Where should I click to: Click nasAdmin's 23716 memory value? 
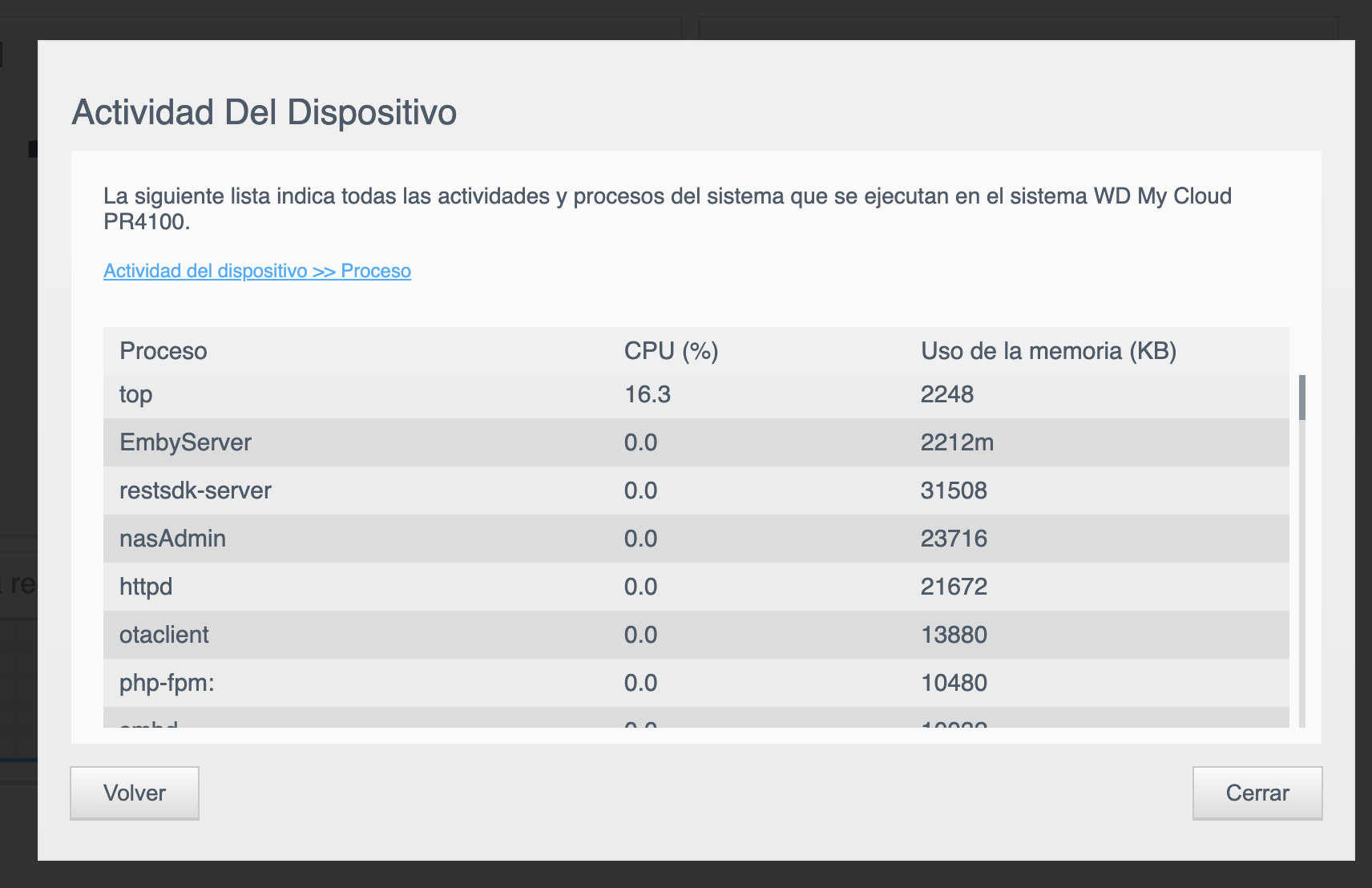tap(954, 539)
